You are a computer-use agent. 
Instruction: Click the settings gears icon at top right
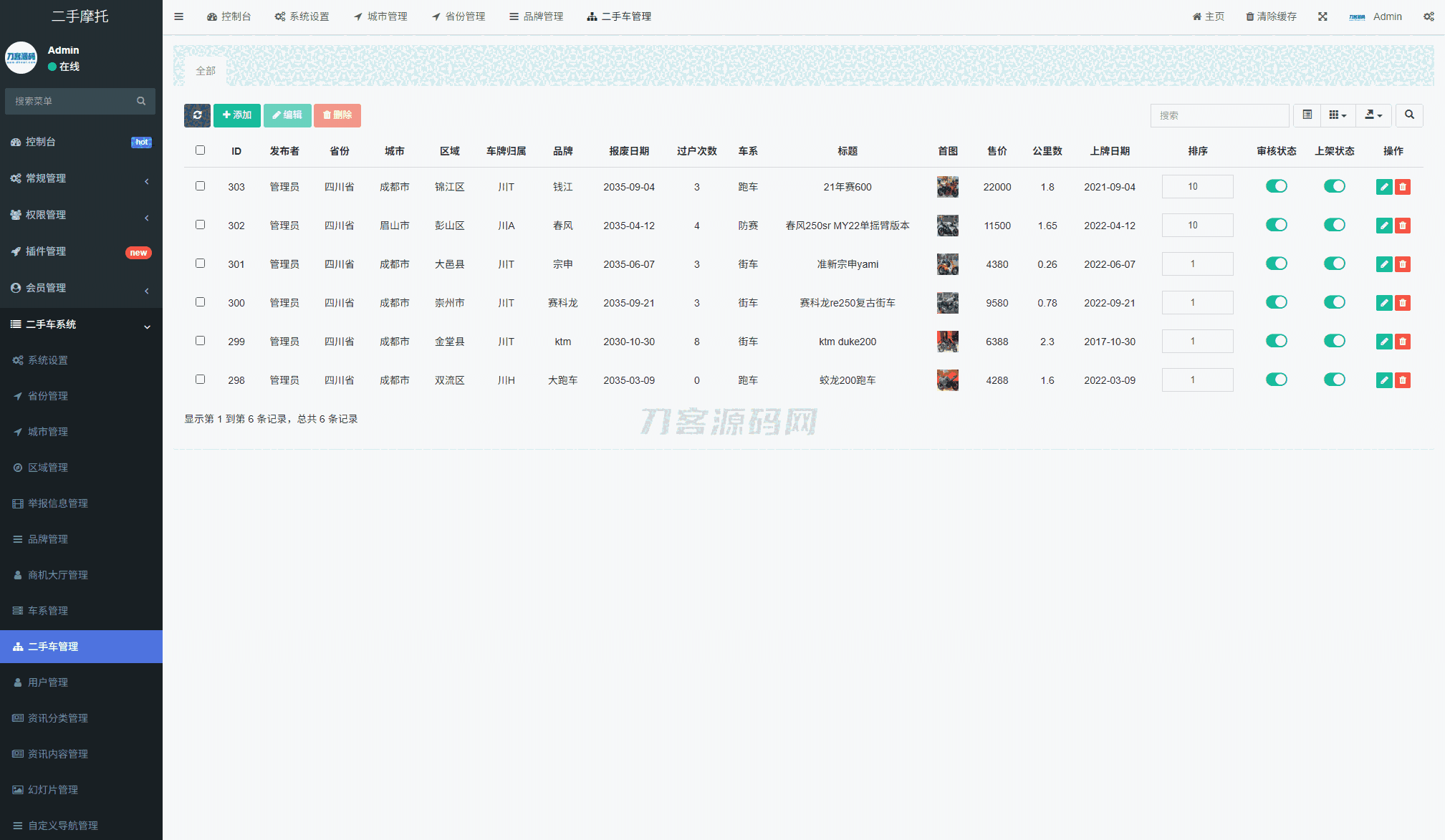point(1429,16)
